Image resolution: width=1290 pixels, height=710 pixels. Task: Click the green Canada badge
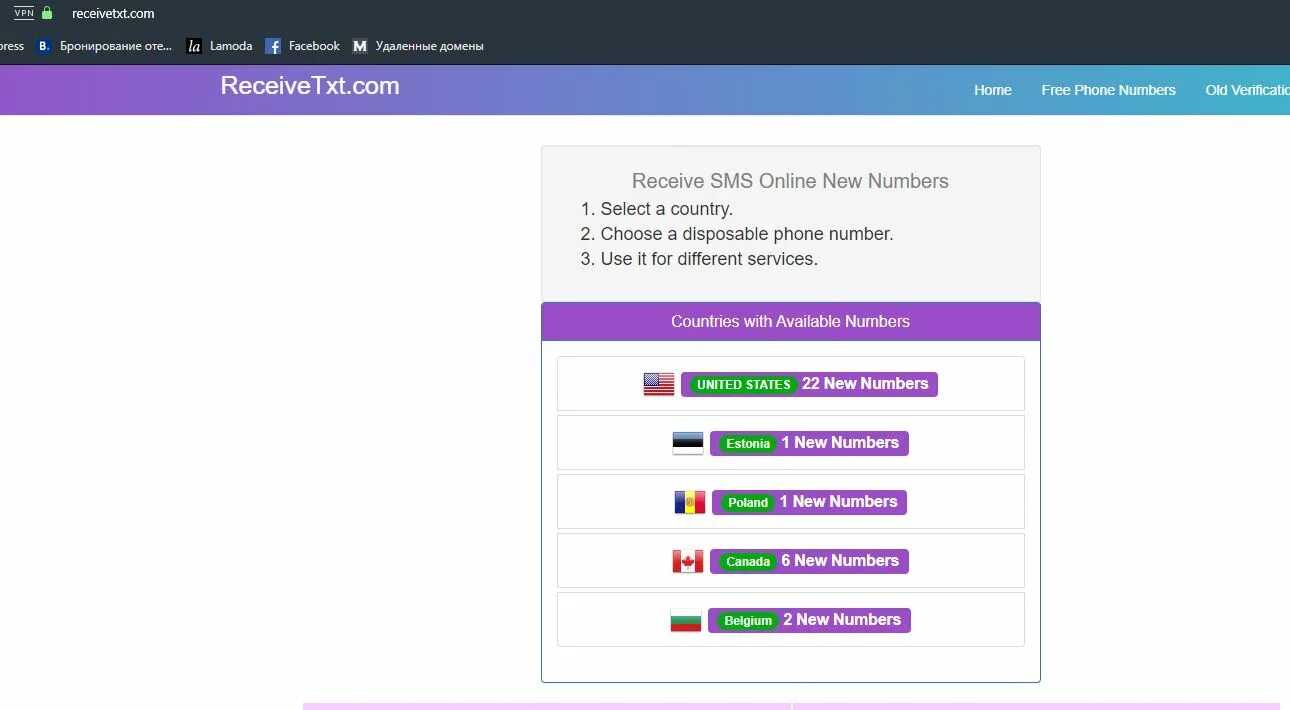[x=748, y=562]
